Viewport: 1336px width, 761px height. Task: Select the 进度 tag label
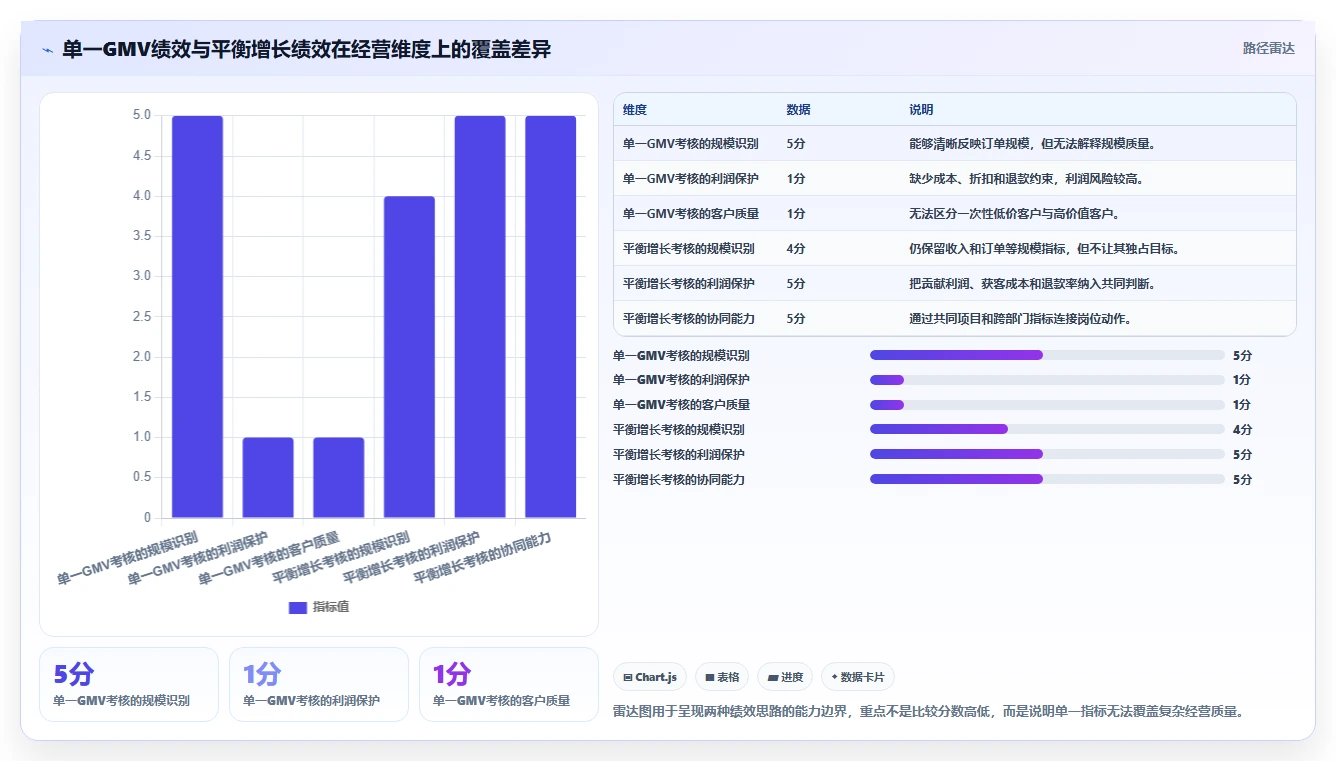tap(792, 677)
